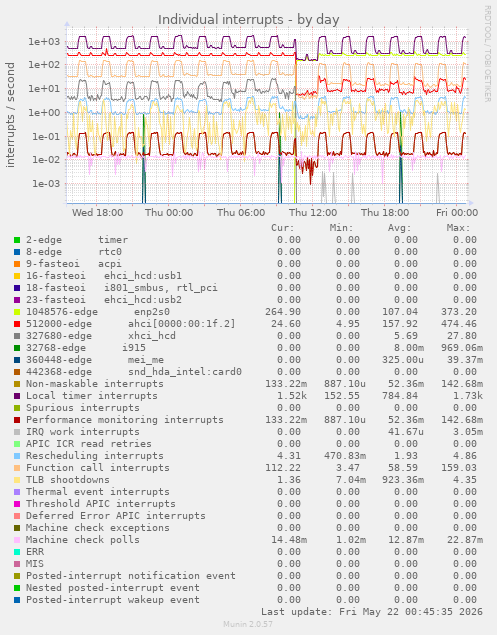Click the 'Cur:' column header
This screenshot has width=497, height=635.
[283, 228]
